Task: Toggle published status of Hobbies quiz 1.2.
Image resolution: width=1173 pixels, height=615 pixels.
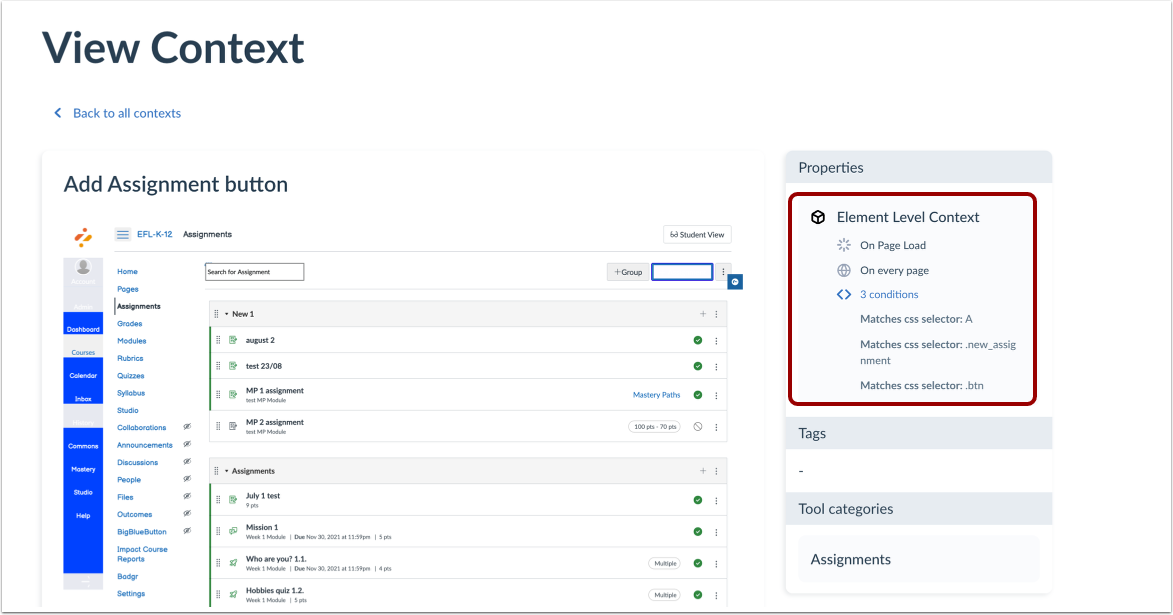Action: click(x=698, y=595)
